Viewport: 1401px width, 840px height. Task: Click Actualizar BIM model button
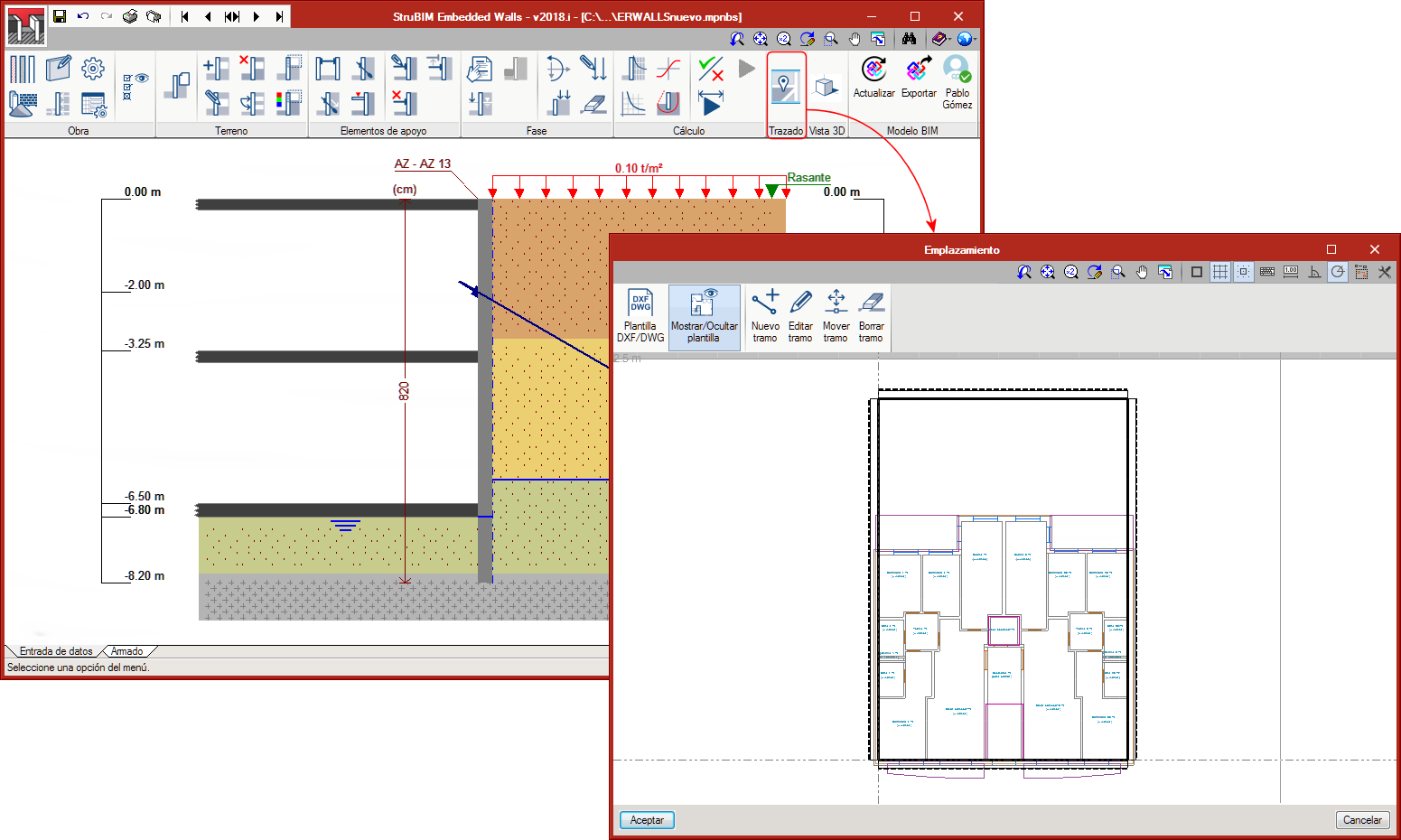tap(874, 78)
